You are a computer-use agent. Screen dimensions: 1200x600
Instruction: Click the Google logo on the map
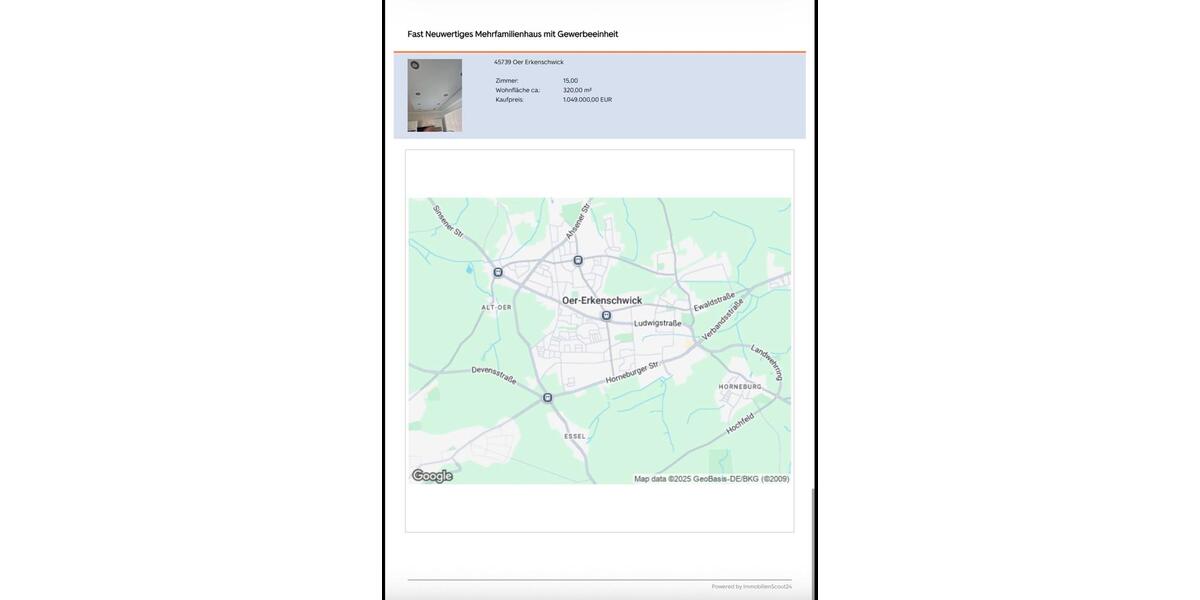point(433,476)
